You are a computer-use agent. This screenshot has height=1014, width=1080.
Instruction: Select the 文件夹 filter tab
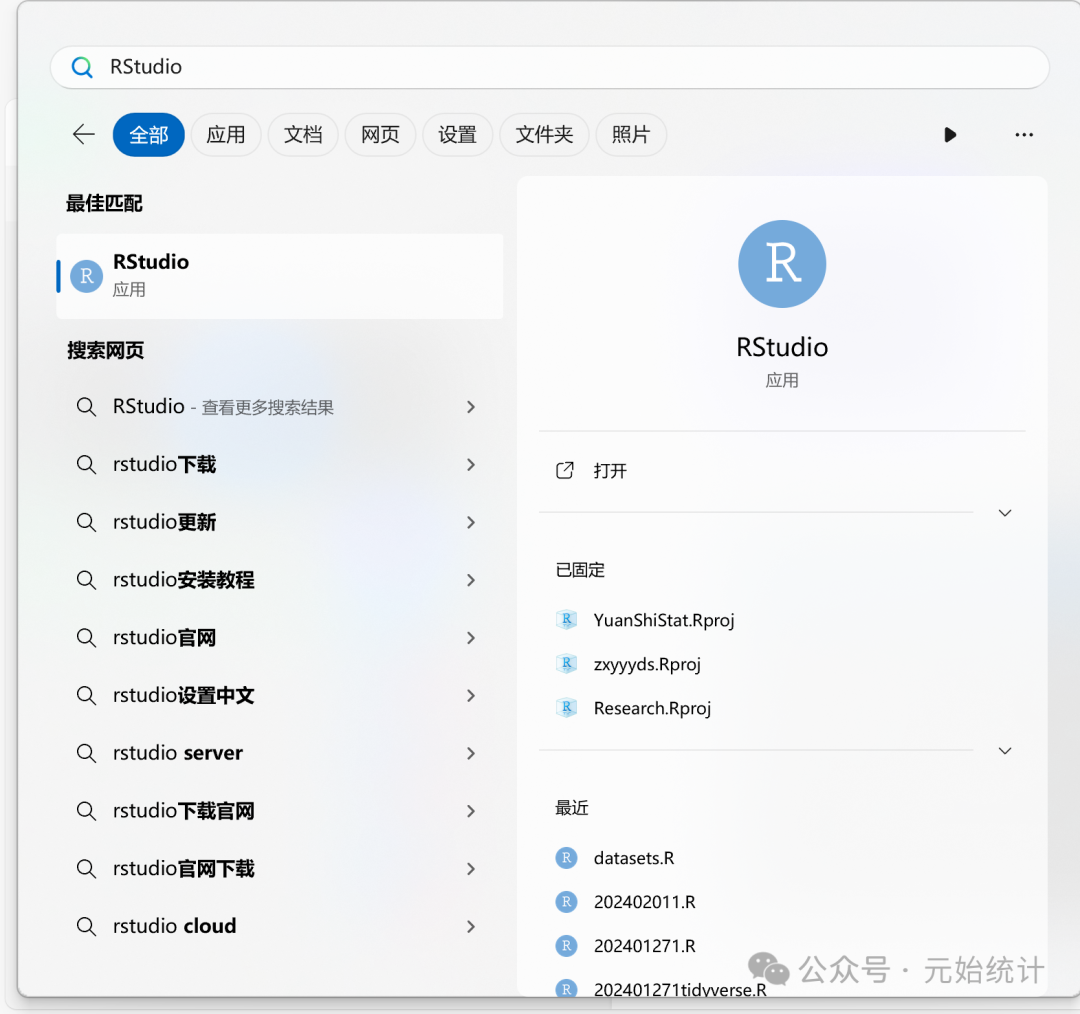tap(544, 135)
